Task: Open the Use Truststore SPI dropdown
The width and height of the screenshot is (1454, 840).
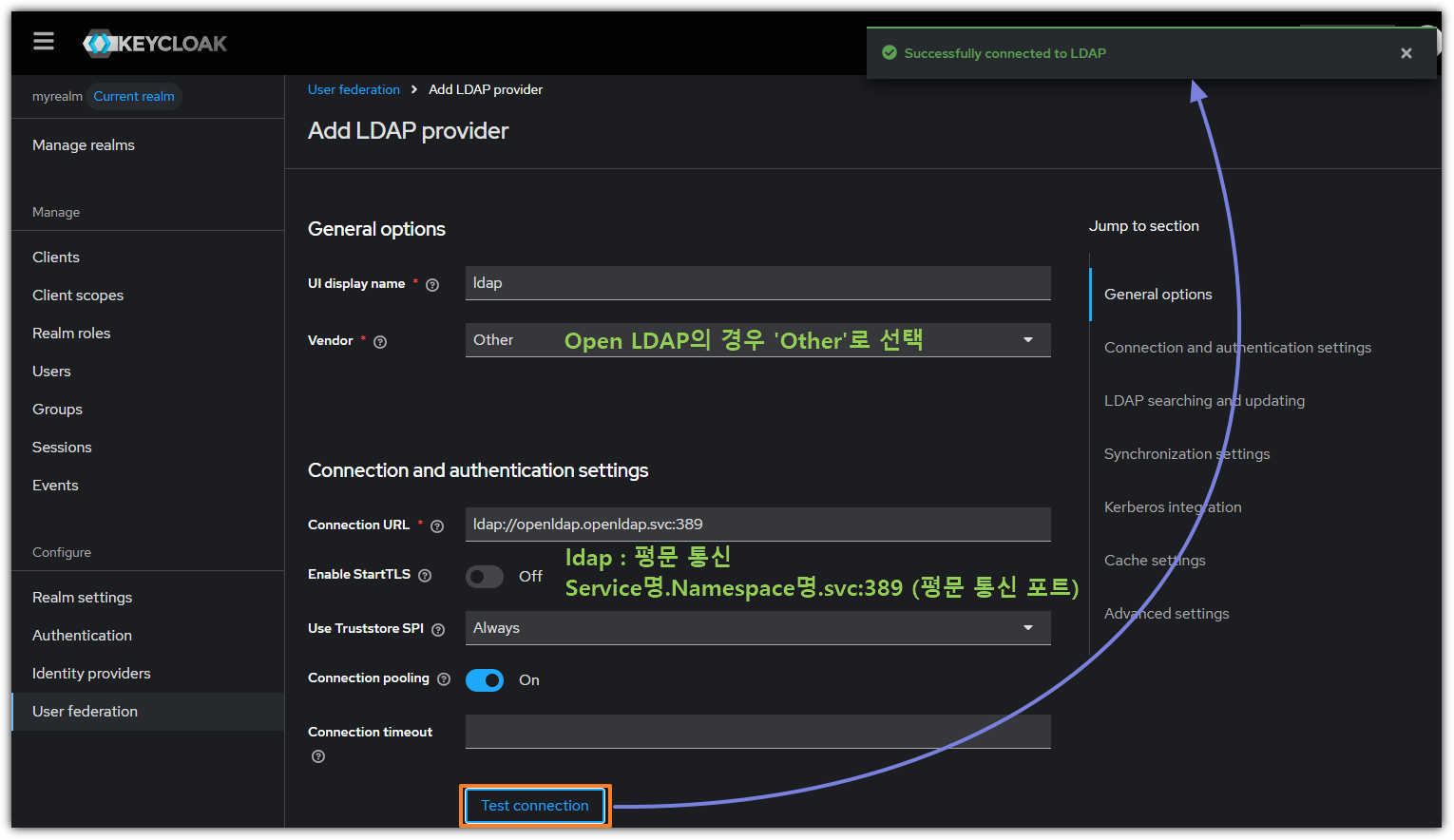Action: pyautogui.click(x=758, y=628)
